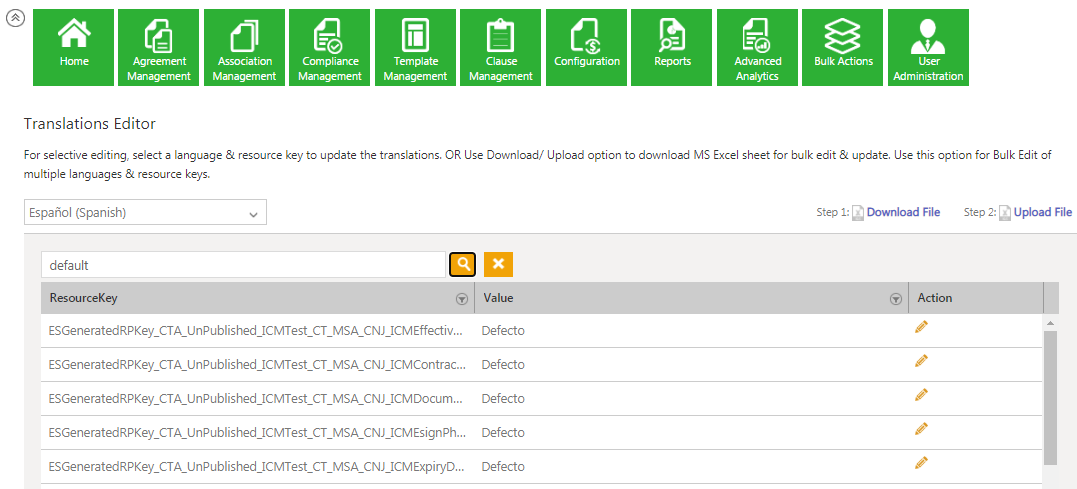Screen dimensions: 1077x489
Task: Open the Value column filter
Action: (x=895, y=299)
